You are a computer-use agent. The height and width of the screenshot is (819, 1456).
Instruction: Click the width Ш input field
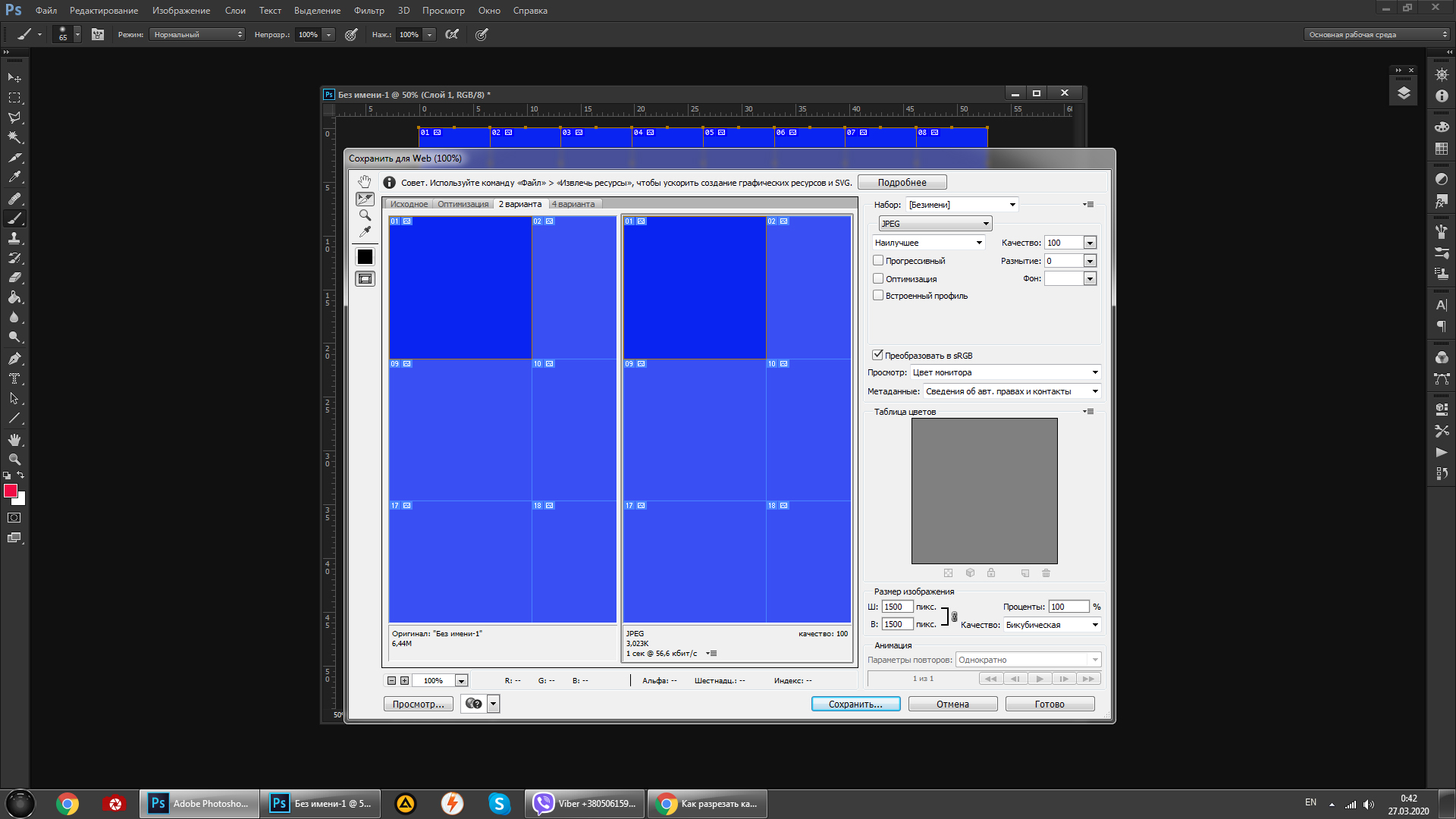click(897, 607)
